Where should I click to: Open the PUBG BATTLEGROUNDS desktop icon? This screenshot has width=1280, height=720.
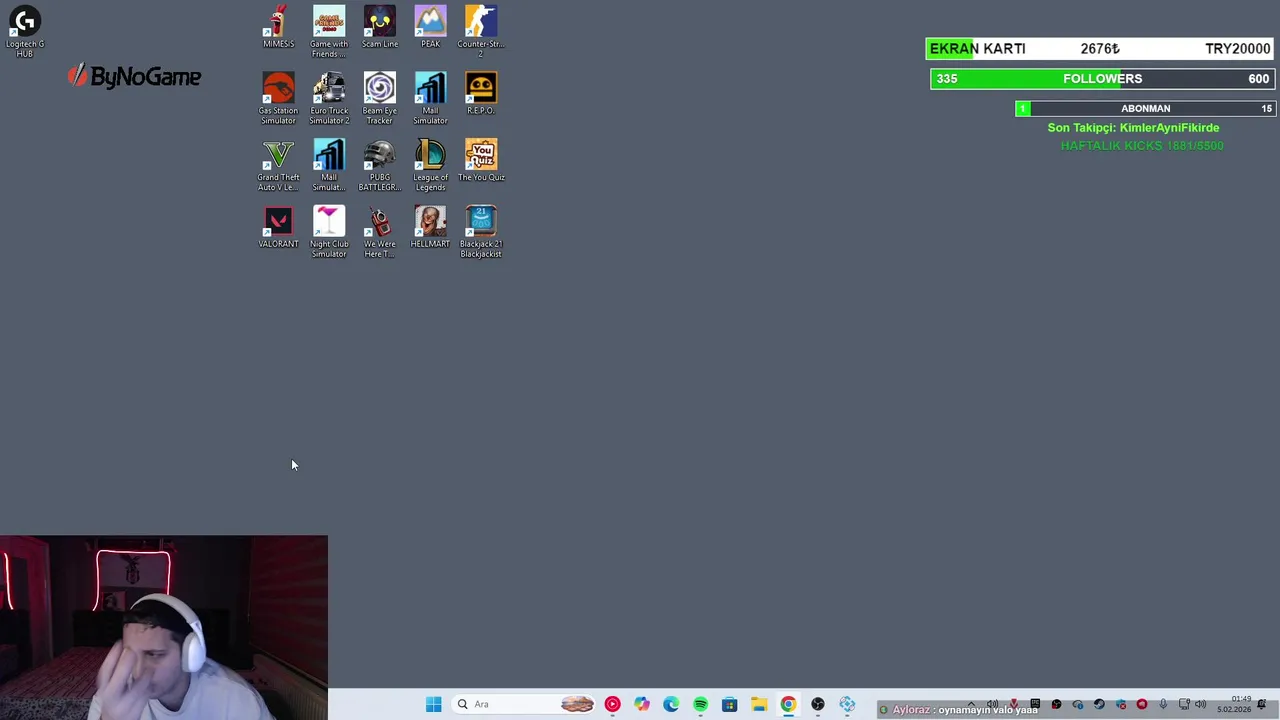tap(379, 165)
